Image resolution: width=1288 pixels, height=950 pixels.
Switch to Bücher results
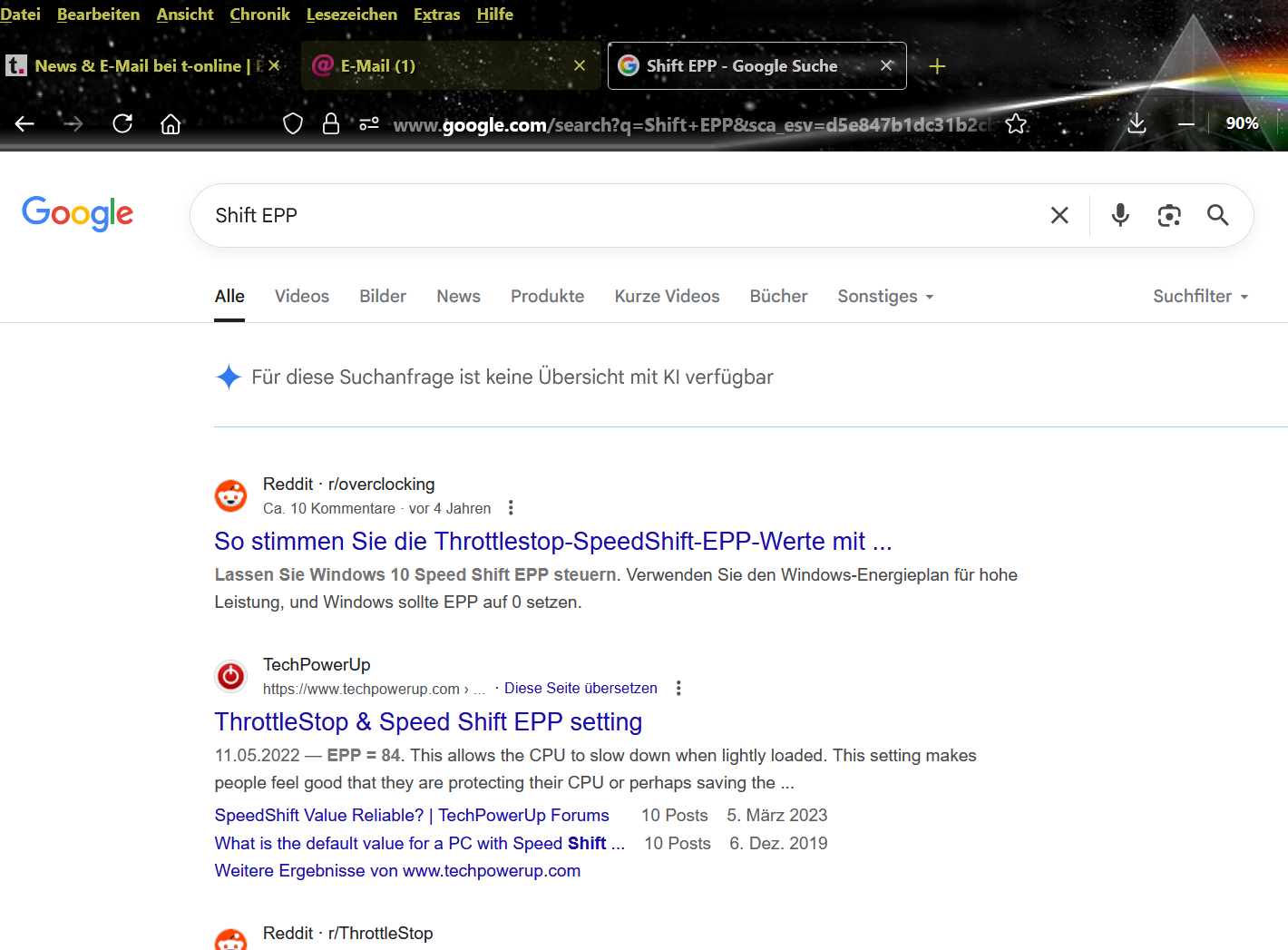(778, 296)
